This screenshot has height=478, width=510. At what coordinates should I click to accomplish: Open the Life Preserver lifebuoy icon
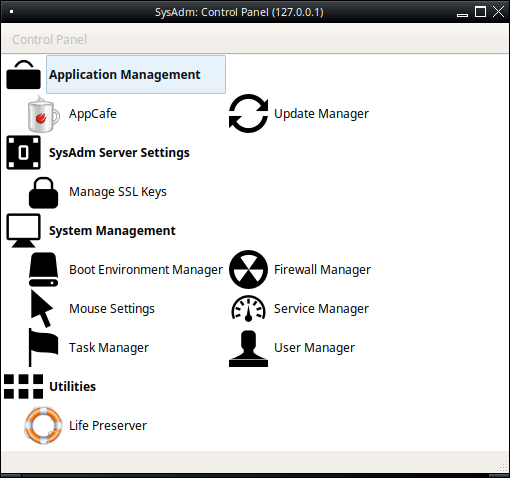point(43,425)
